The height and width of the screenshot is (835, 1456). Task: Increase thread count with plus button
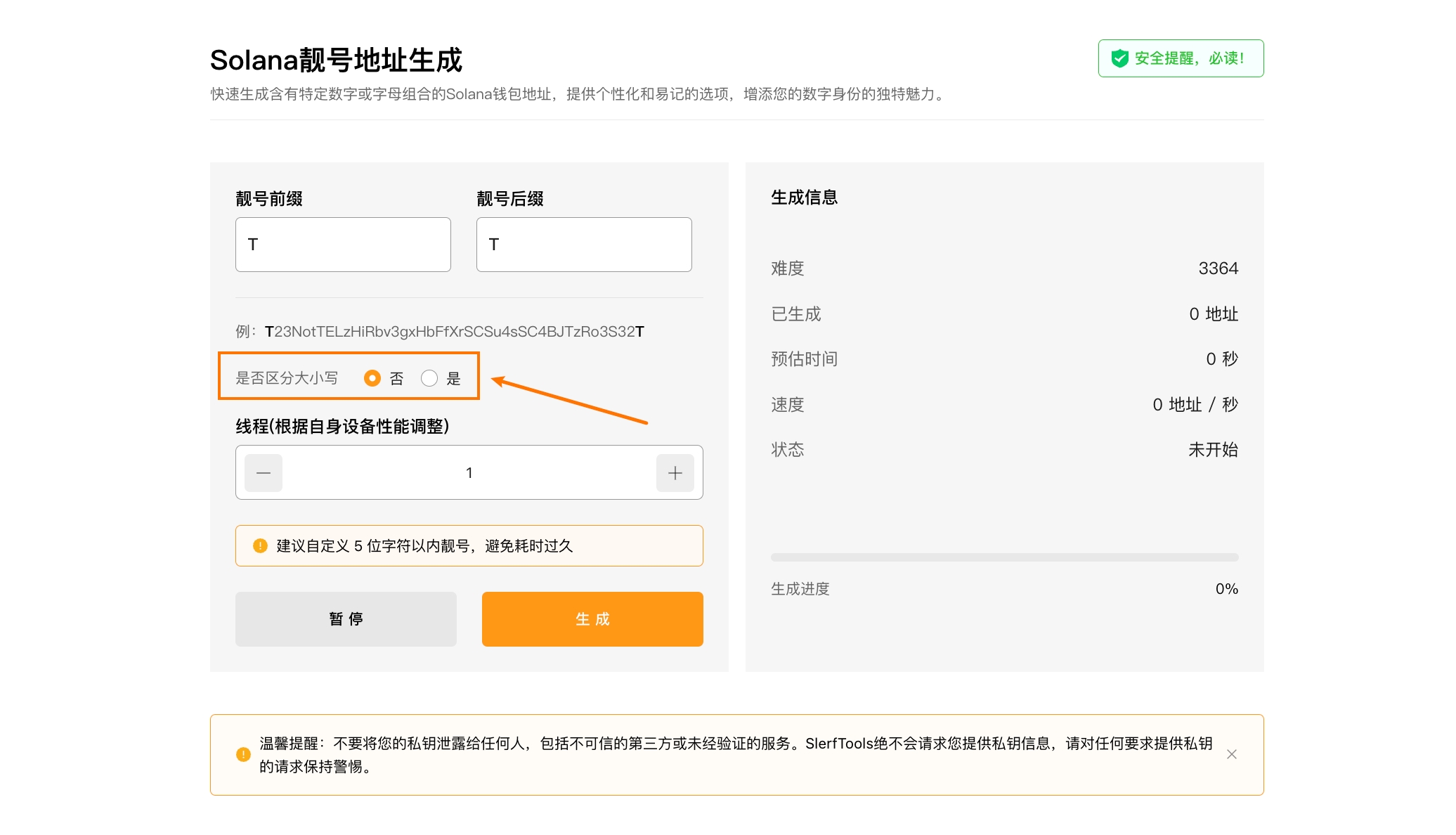pos(675,473)
